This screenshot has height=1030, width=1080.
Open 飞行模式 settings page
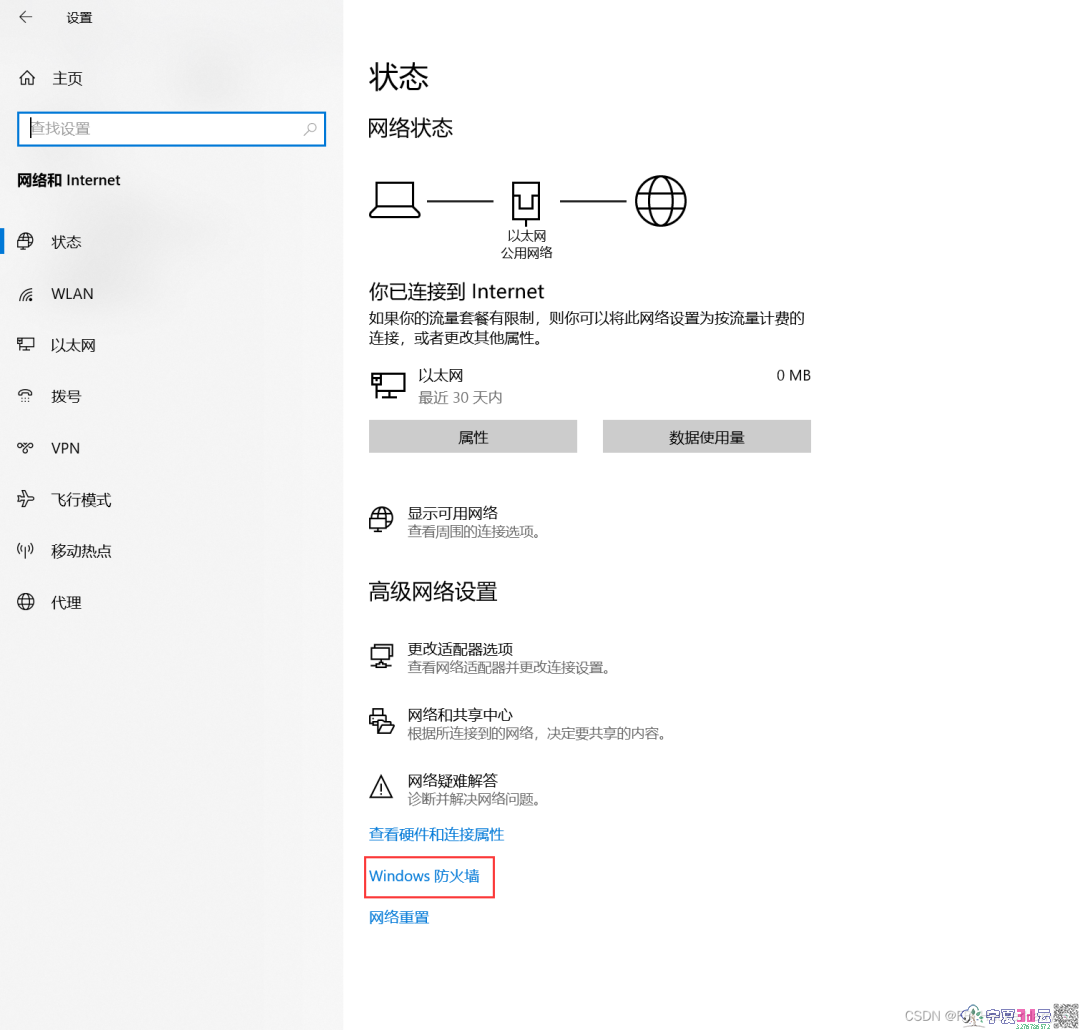(x=81, y=499)
